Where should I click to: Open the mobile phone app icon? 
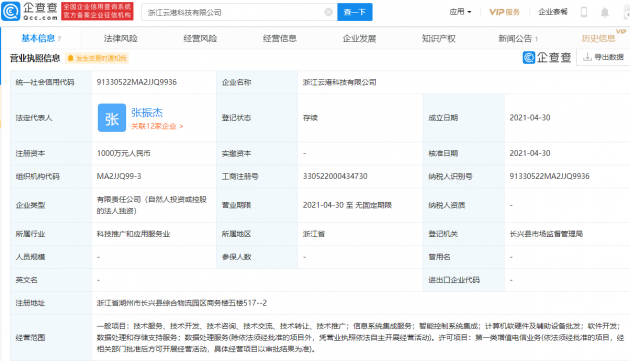point(584,12)
